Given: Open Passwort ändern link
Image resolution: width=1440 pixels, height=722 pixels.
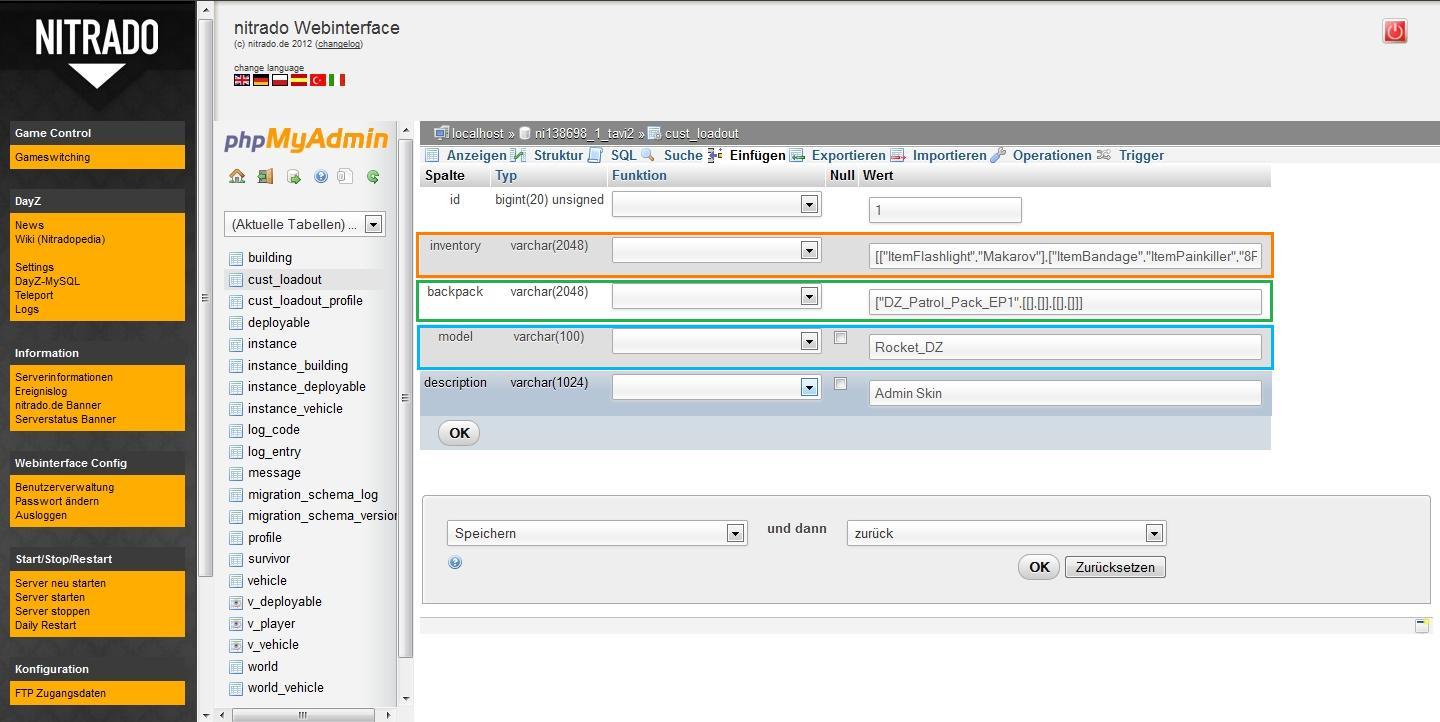Looking at the screenshot, I should pos(57,501).
